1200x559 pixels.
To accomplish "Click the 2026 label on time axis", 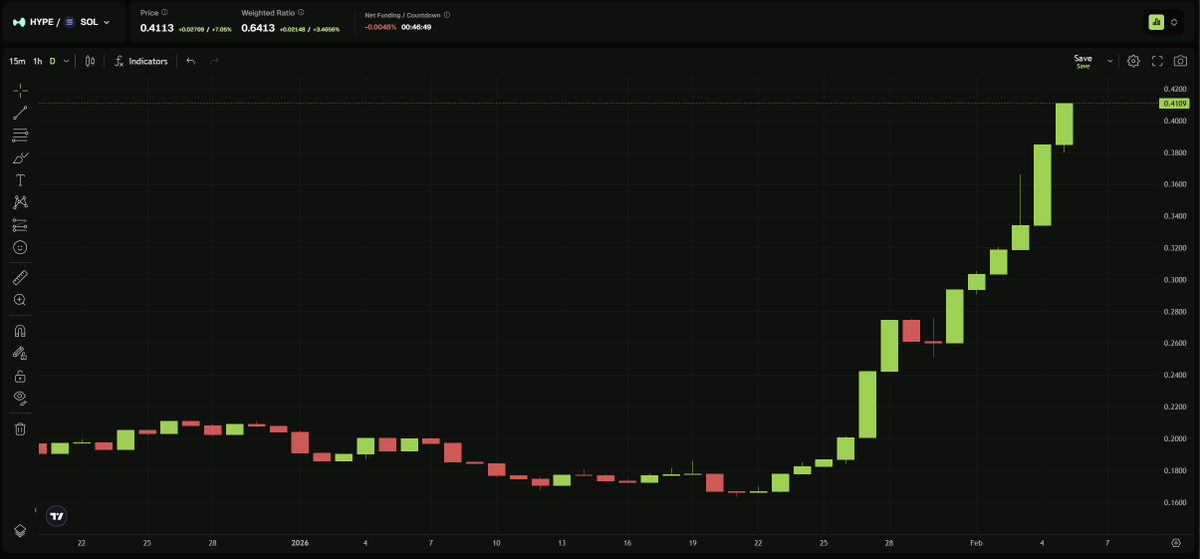I will coord(301,542).
